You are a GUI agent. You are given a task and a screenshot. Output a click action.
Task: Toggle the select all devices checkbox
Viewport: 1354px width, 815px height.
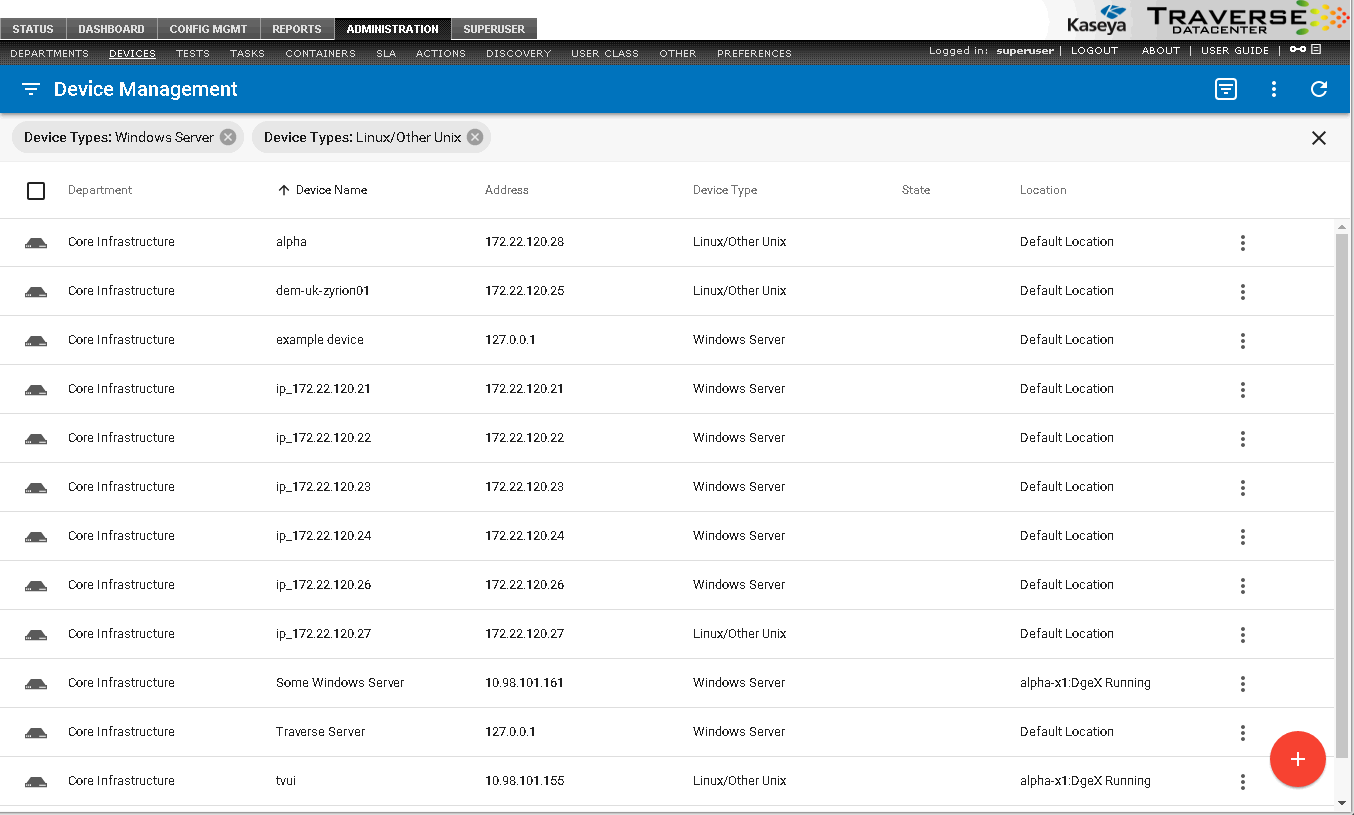36,190
